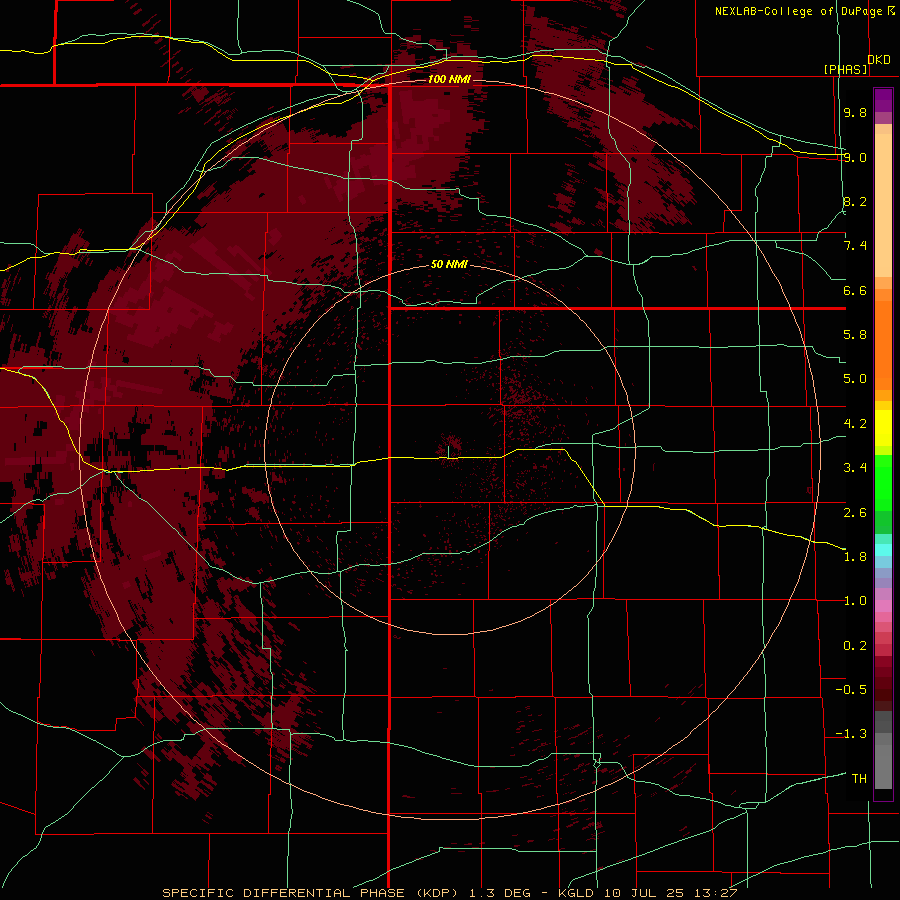The height and width of the screenshot is (900, 900).
Task: Click the 1.8 legend value
Action: pyautogui.click(x=855, y=557)
